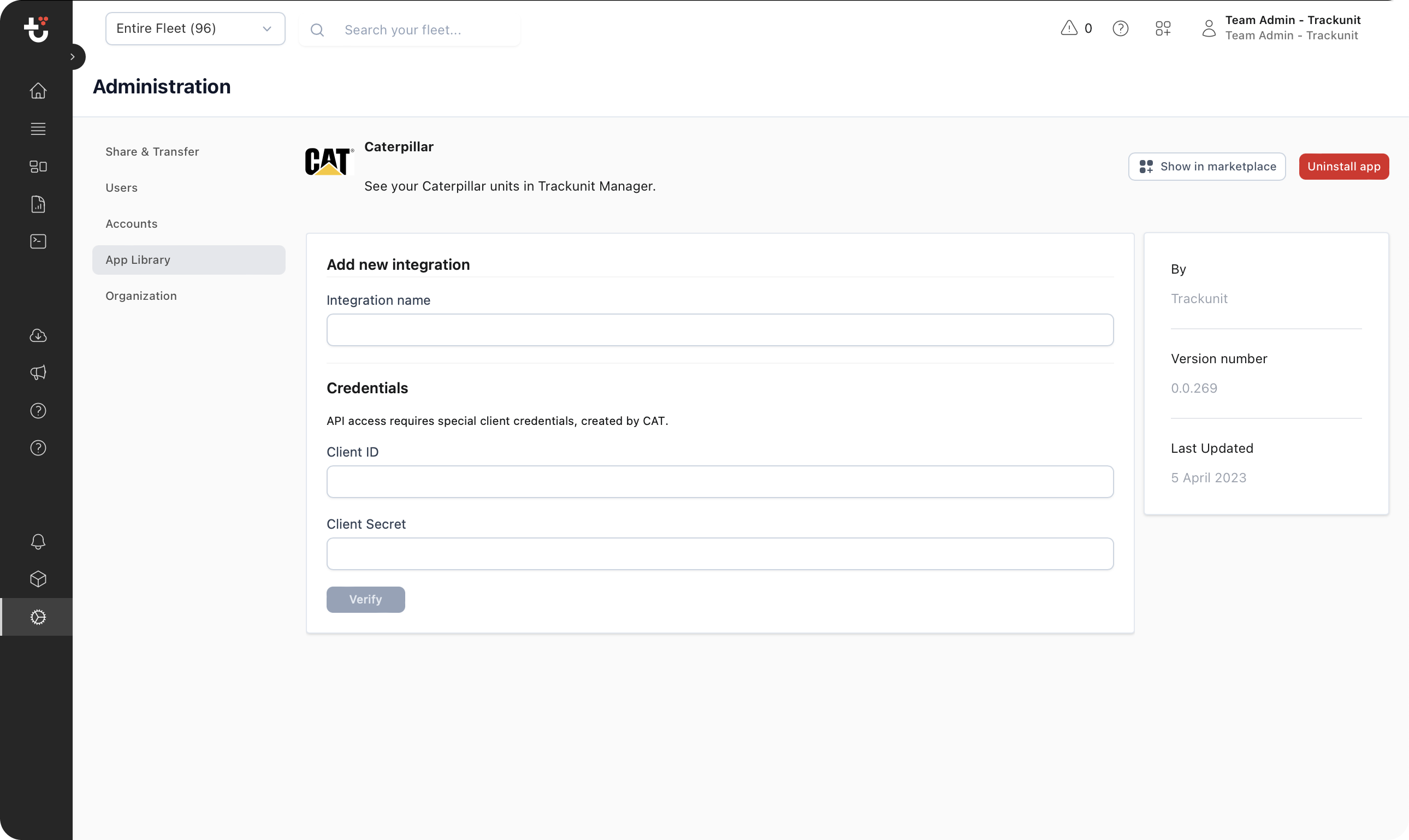Image resolution: width=1409 pixels, height=840 pixels.
Task: Open Team Admin user account menu
Action: pos(1281,28)
